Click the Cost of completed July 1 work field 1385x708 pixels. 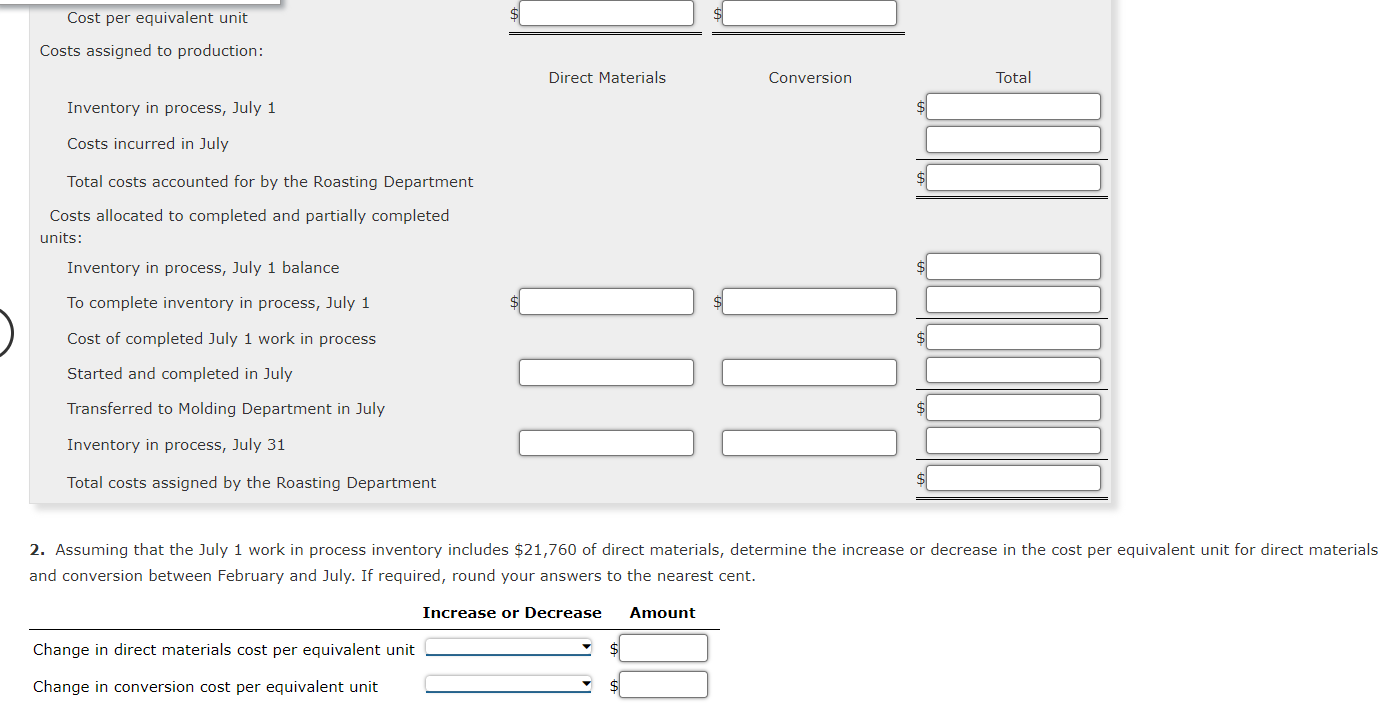point(1013,336)
